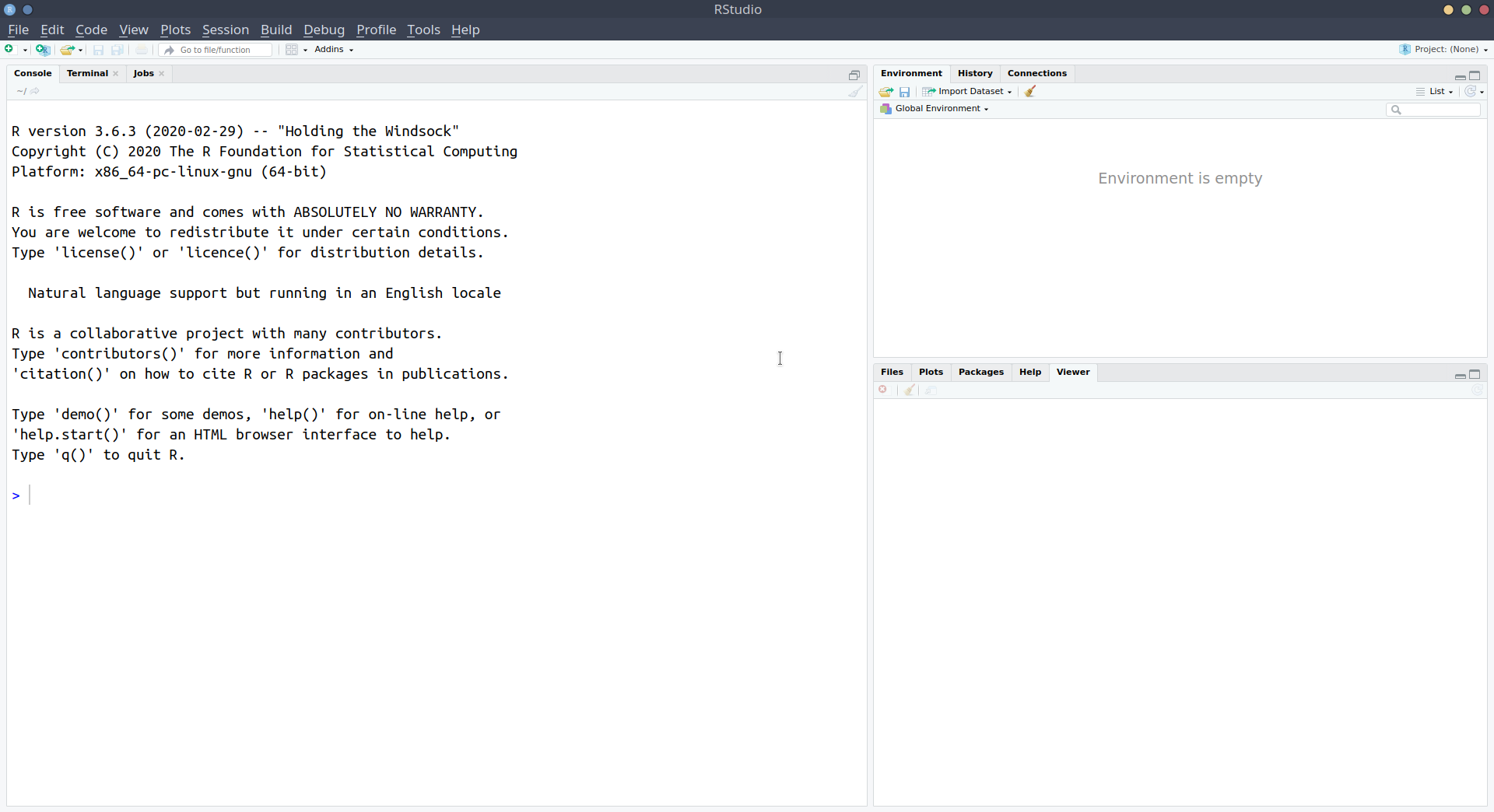Create a new R project

[x=43, y=50]
